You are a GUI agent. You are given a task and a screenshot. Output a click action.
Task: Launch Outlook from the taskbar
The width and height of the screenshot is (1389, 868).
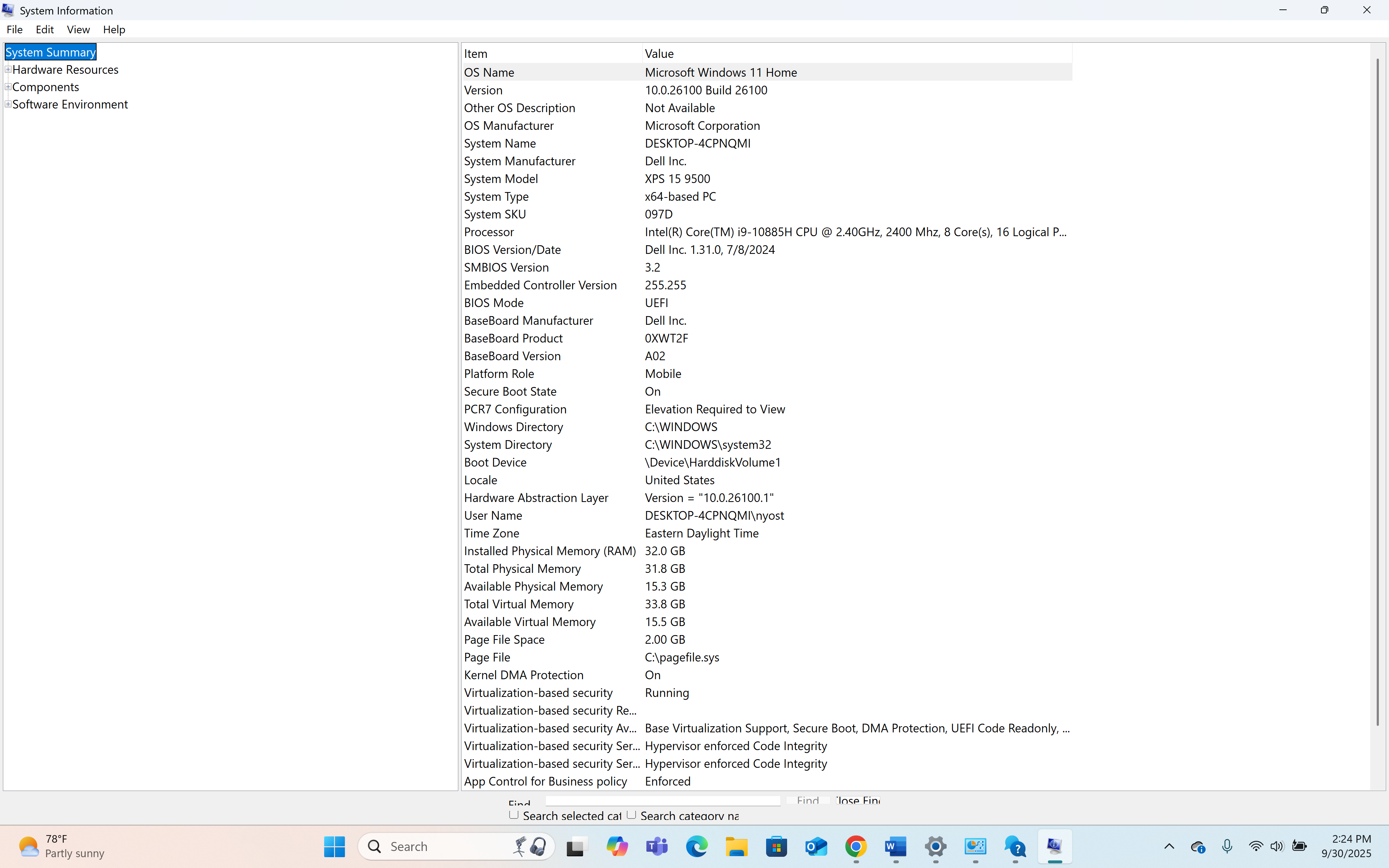point(816,846)
